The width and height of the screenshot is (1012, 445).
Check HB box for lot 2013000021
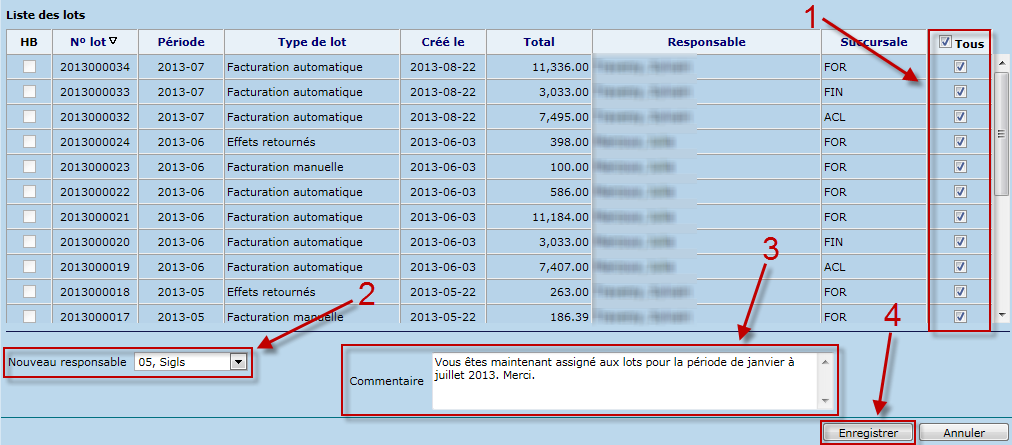point(30,217)
